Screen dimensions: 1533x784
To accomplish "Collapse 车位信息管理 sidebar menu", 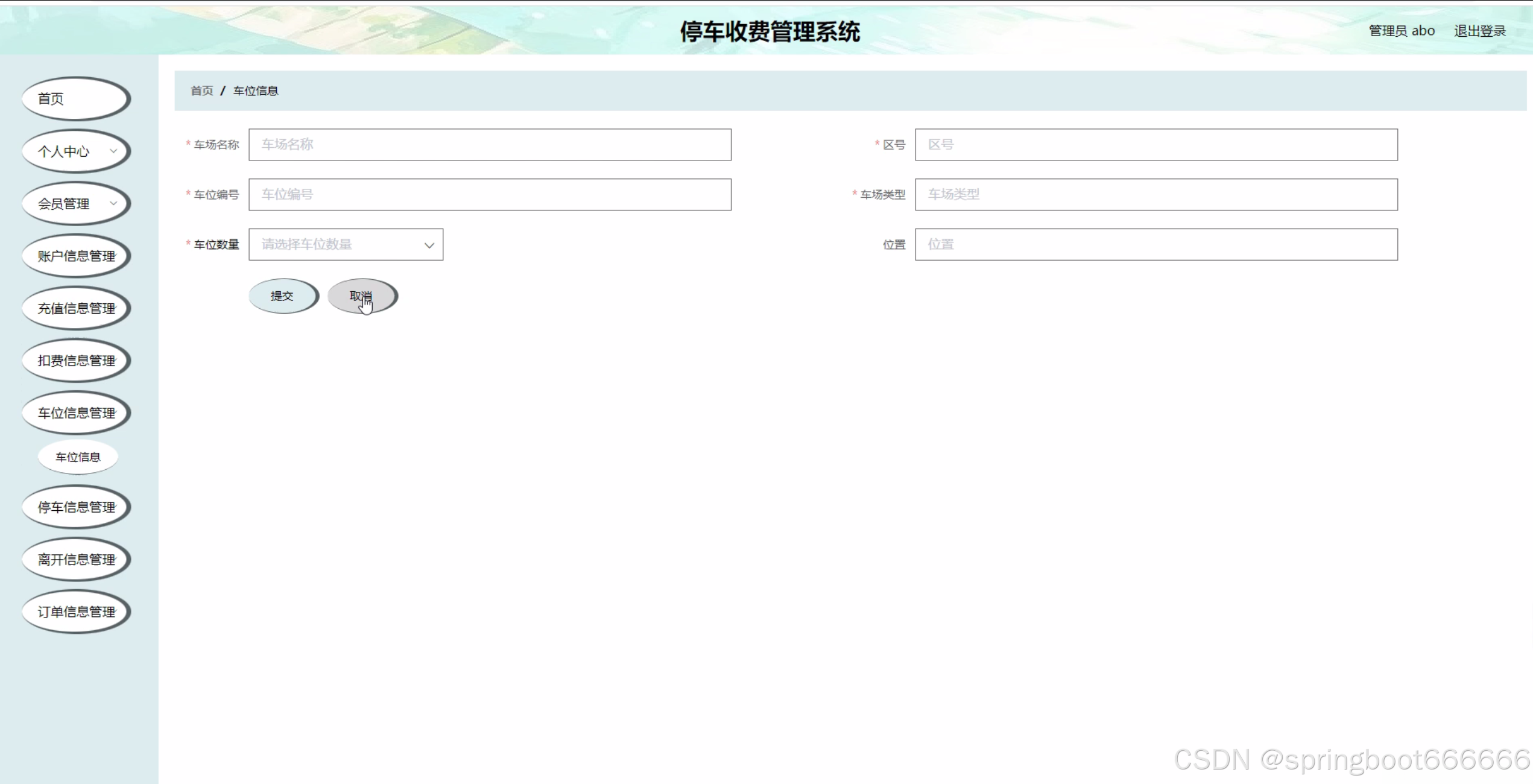I will click(75, 413).
